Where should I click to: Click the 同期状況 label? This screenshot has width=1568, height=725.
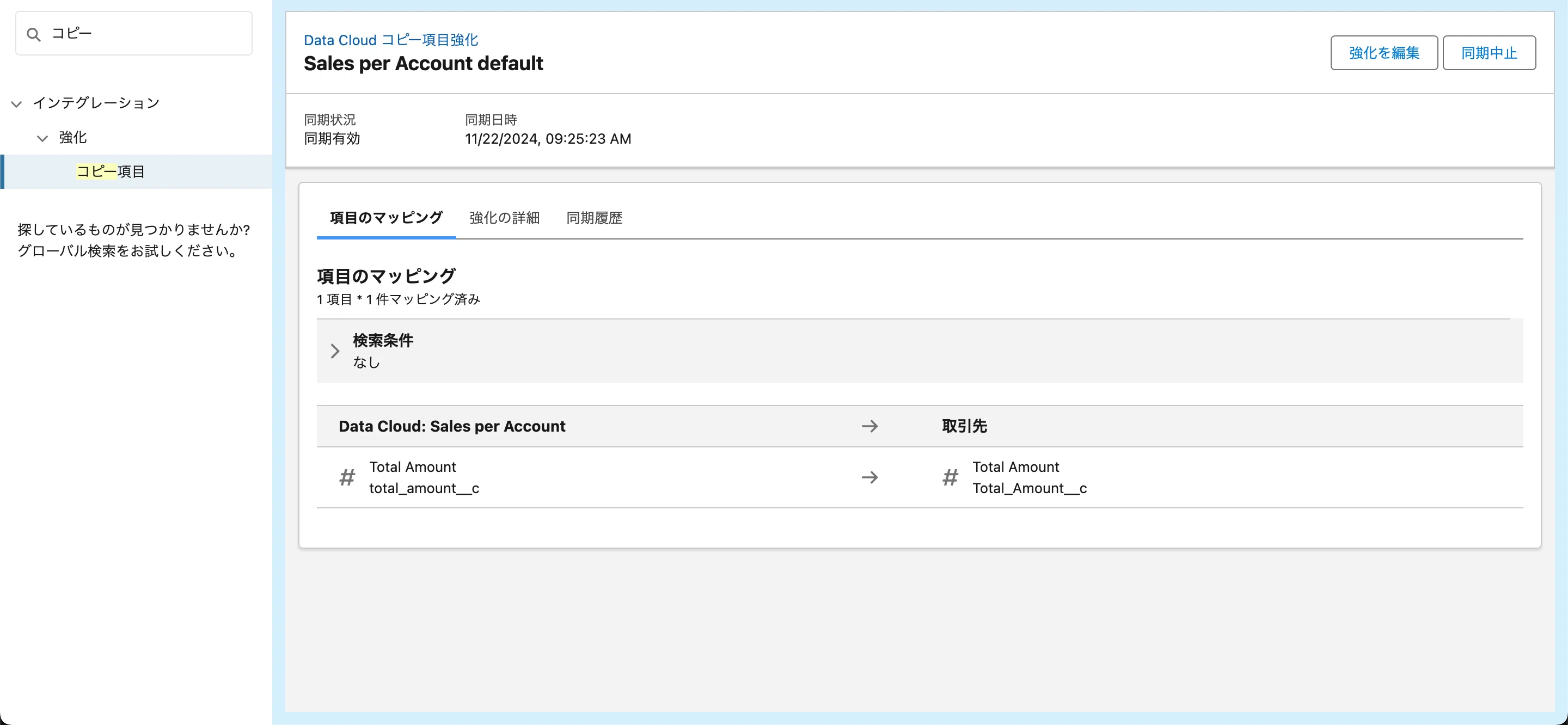(329, 120)
